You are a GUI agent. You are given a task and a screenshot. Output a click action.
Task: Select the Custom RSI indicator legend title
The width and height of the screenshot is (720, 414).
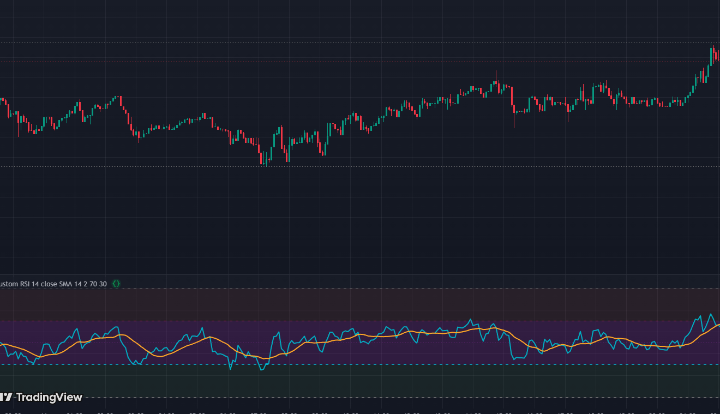coord(50,283)
